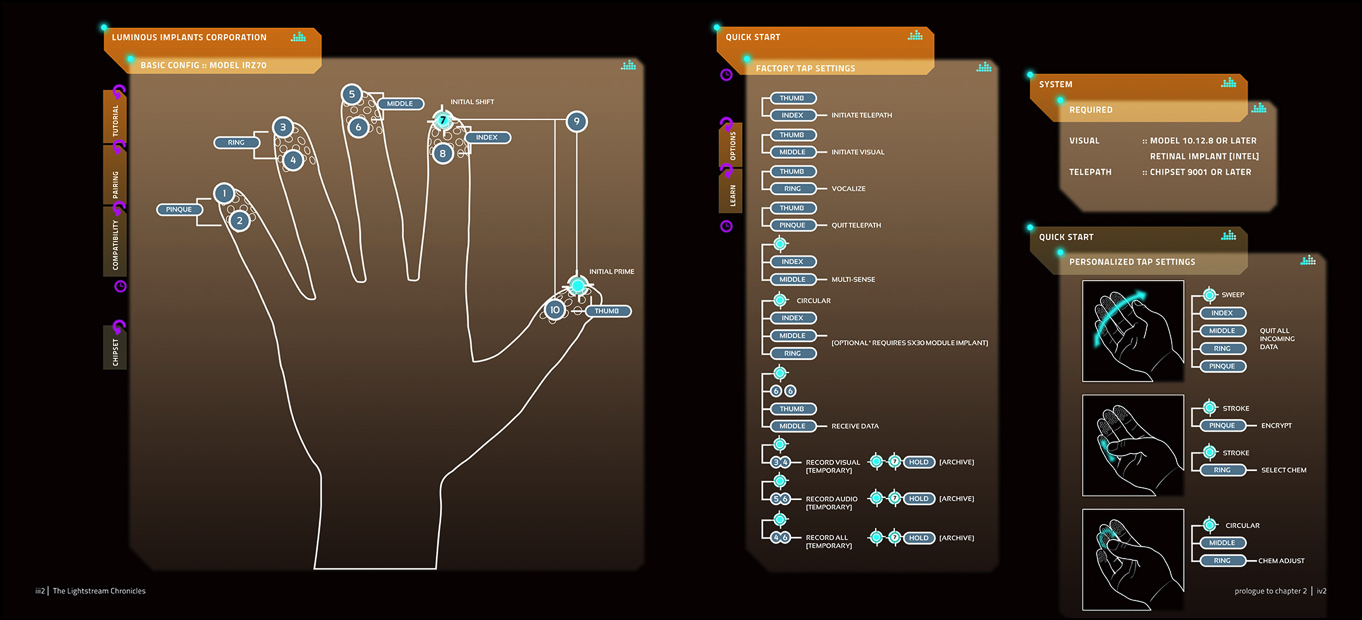
Task: Click purple clock icon below Learn tab
Action: click(727, 226)
